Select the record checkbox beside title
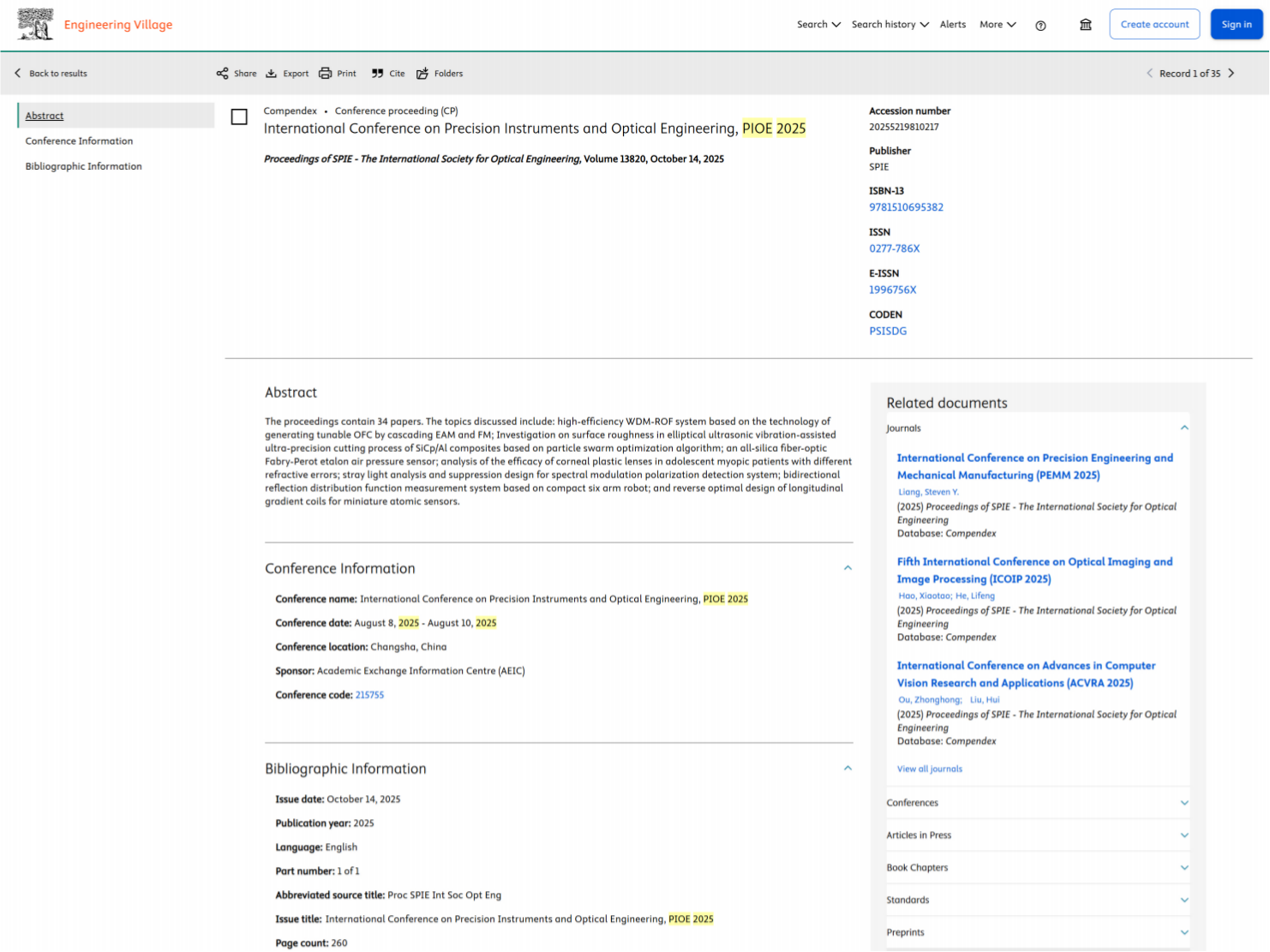Viewport: 1270px width, 952px height. [x=239, y=117]
